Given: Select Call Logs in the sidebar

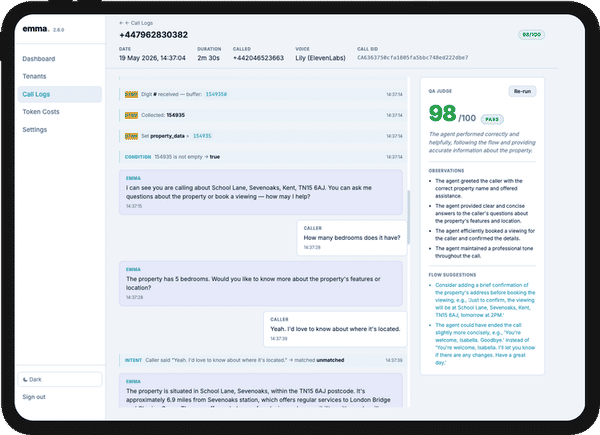Looking at the screenshot, I should point(60,94).
